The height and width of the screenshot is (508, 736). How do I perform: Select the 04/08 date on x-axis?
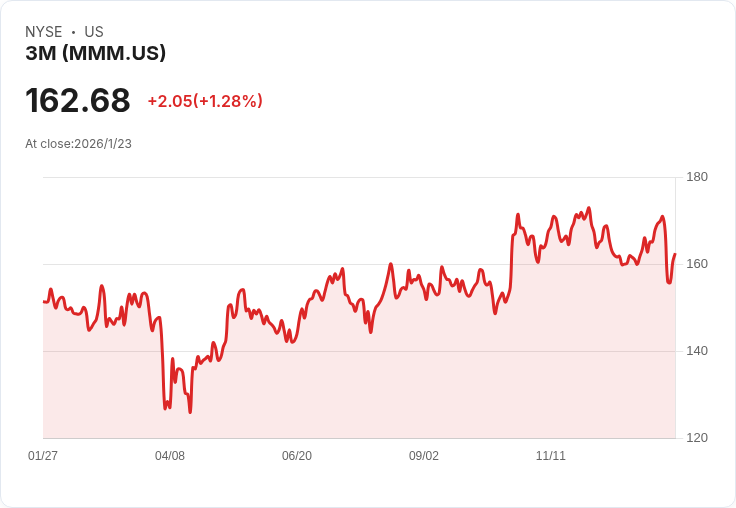170,456
